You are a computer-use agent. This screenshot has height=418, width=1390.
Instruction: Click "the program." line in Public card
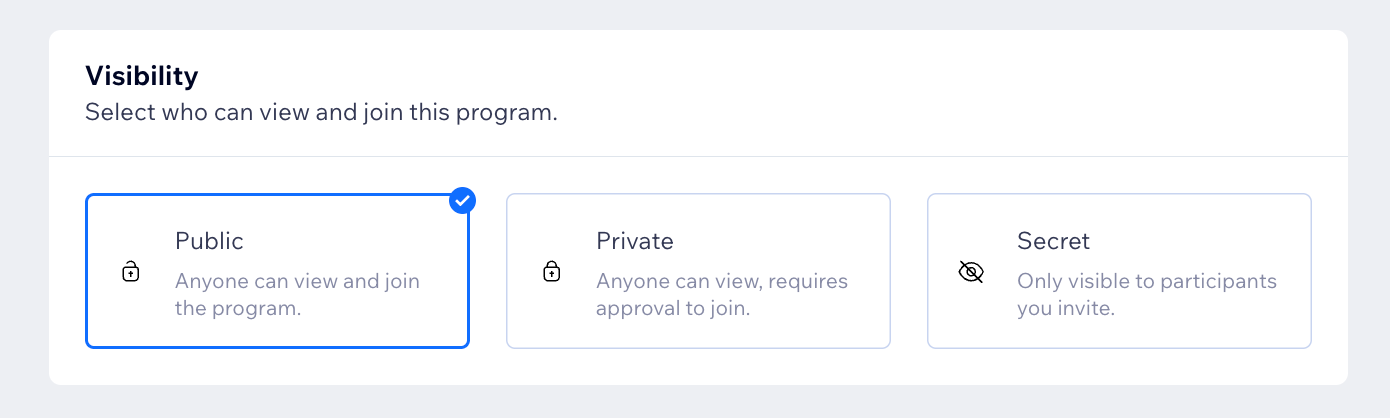(237, 308)
